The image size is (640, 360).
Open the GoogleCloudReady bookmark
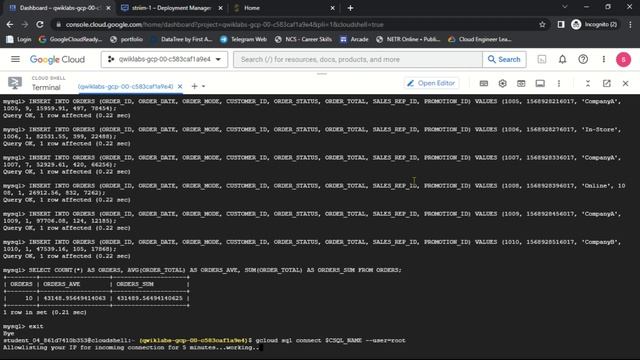pyautogui.click(x=70, y=39)
